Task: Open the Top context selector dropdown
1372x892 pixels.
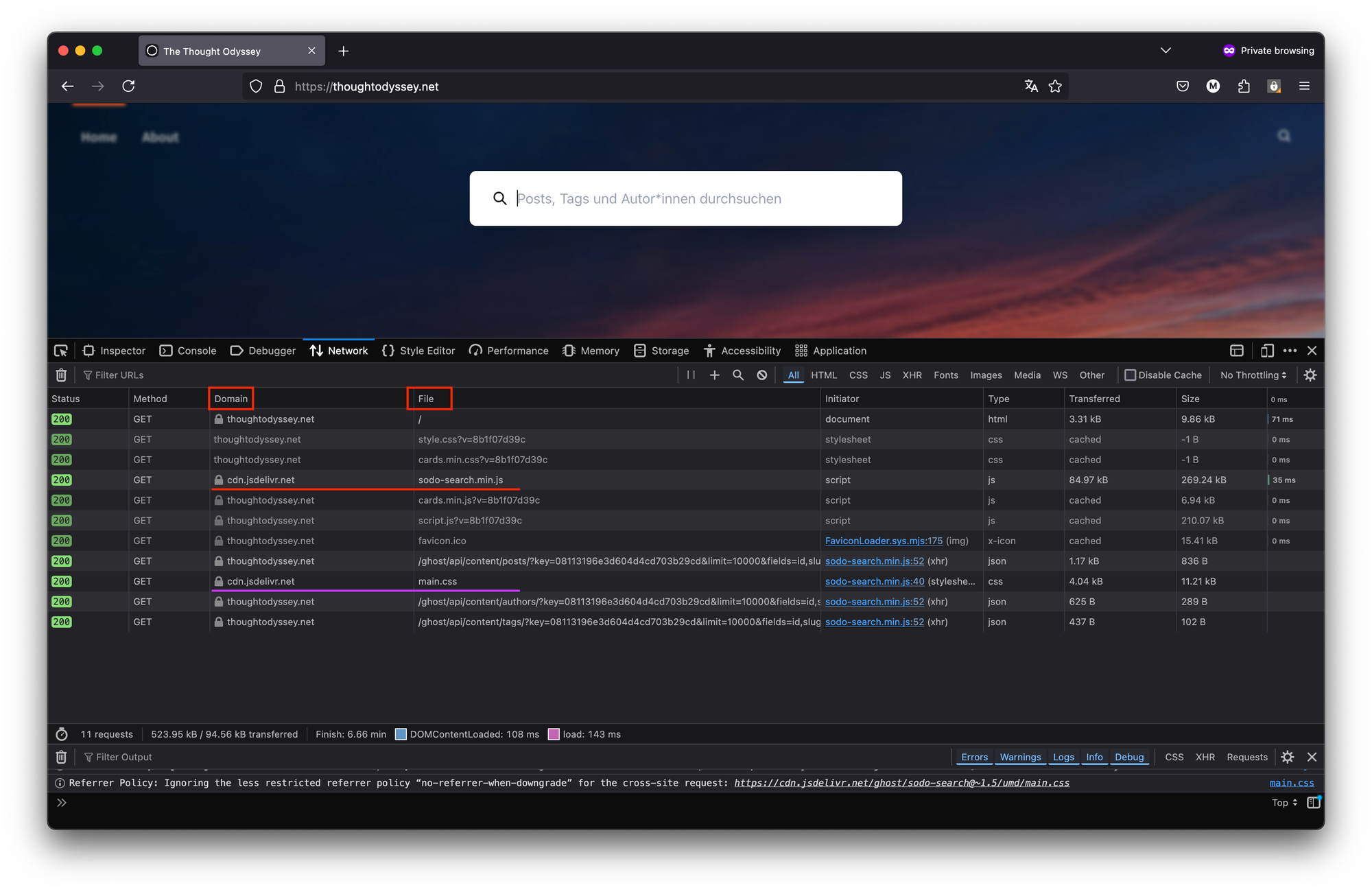Action: pyautogui.click(x=1284, y=803)
